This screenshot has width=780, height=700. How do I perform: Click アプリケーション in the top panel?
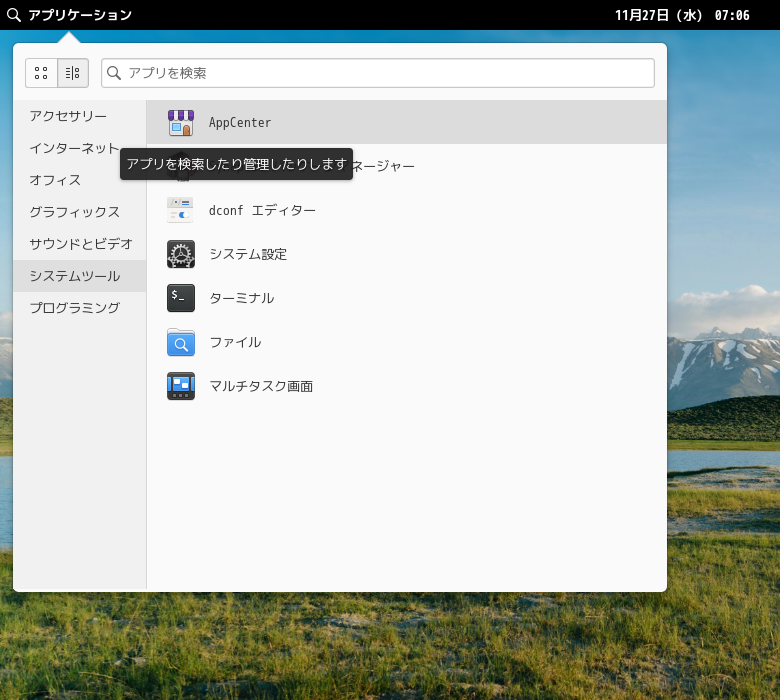(79, 15)
